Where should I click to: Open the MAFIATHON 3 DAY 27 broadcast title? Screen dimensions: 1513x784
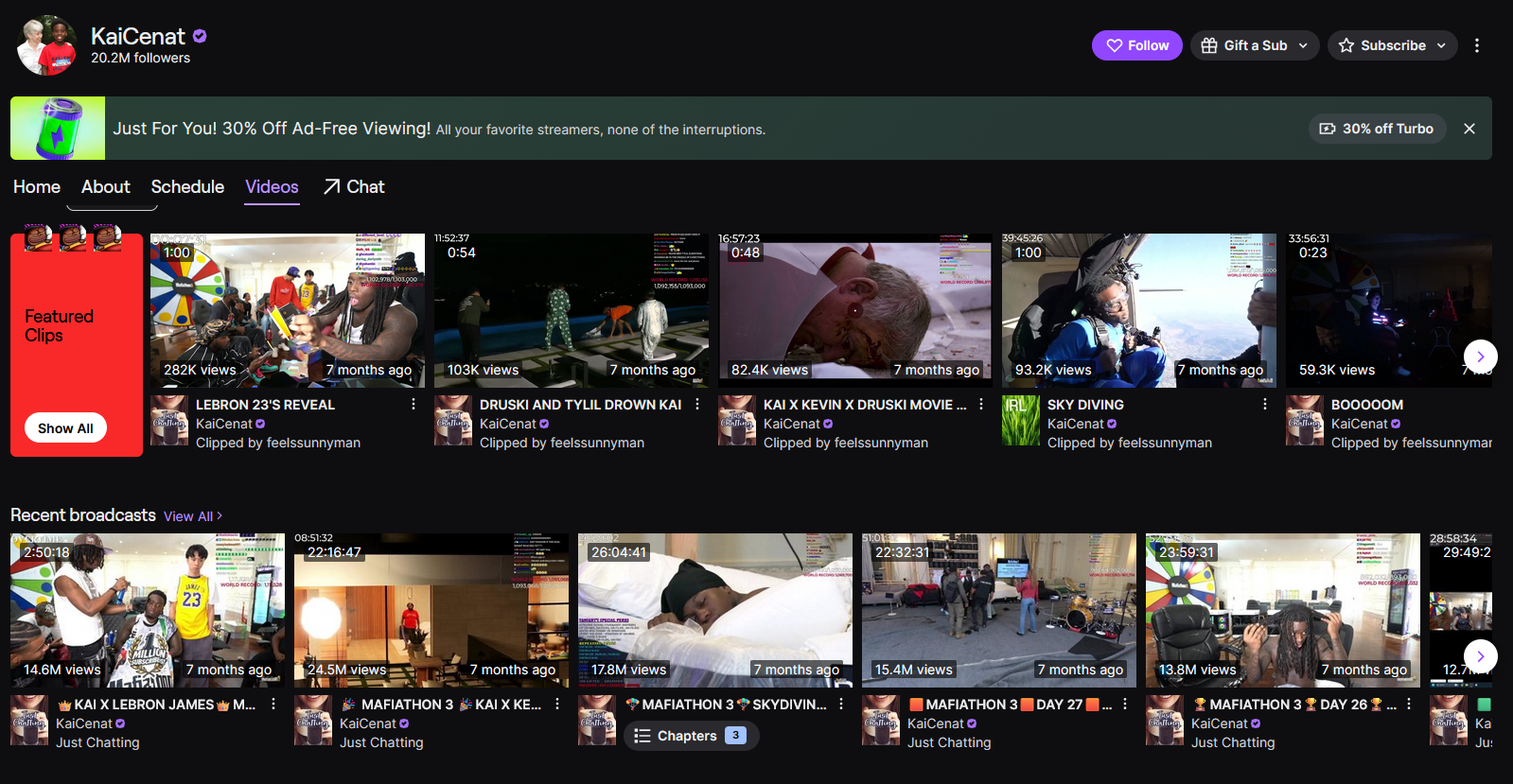tap(1010, 705)
